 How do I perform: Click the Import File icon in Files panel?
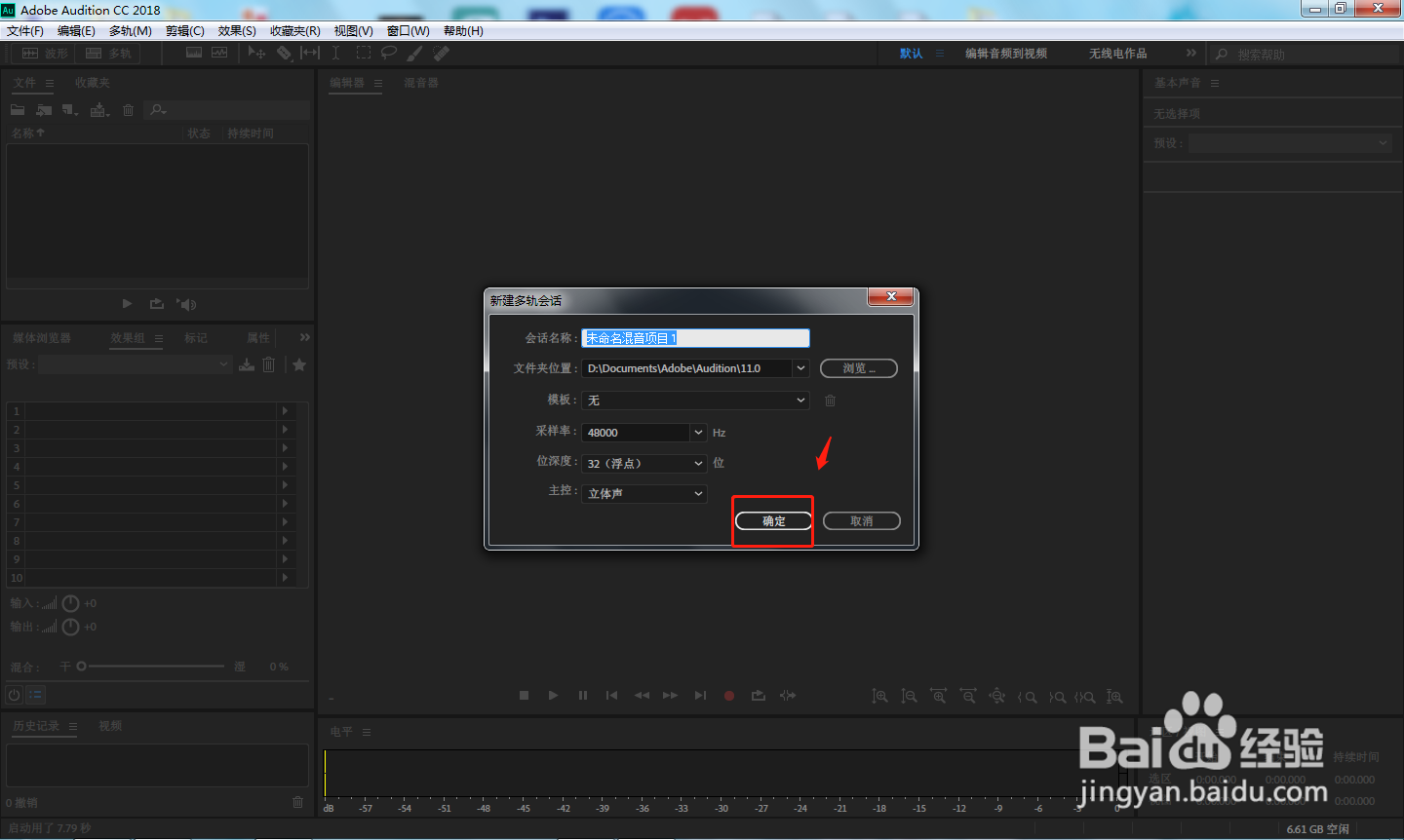(44, 110)
